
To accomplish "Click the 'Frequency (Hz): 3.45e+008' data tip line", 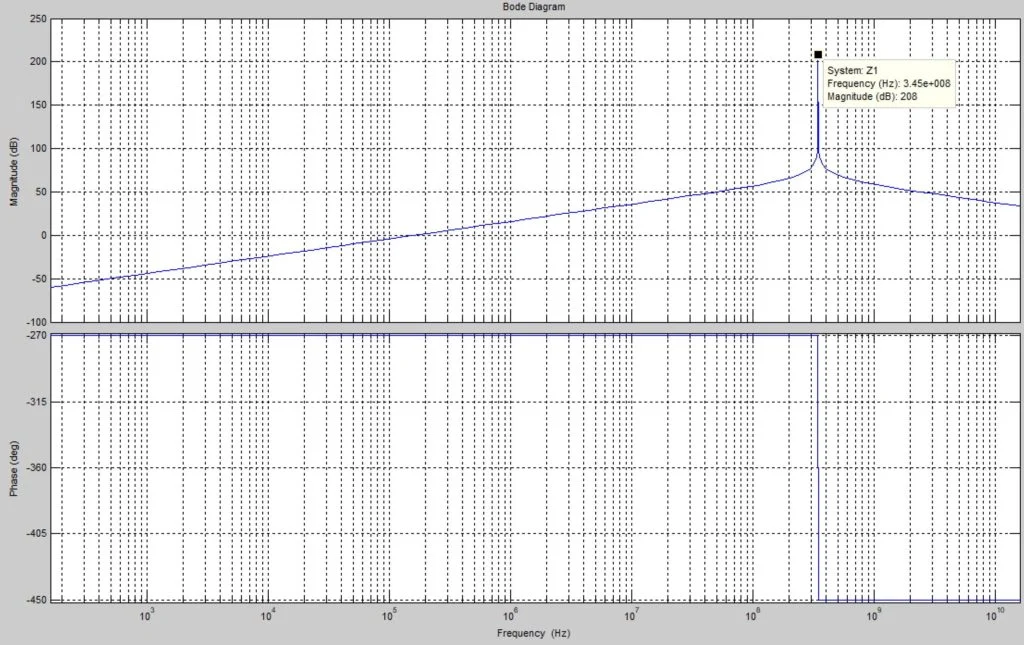I will 889,84.
